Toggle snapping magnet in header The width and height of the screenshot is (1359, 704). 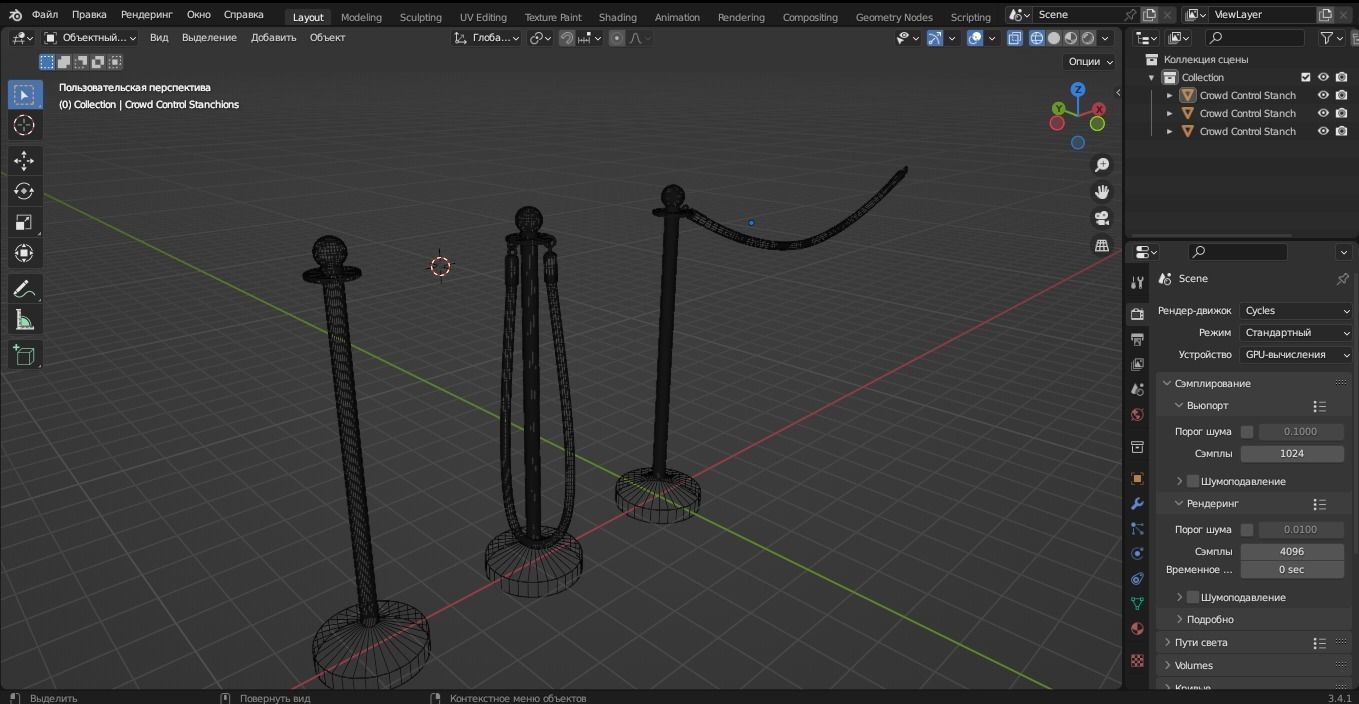567,38
